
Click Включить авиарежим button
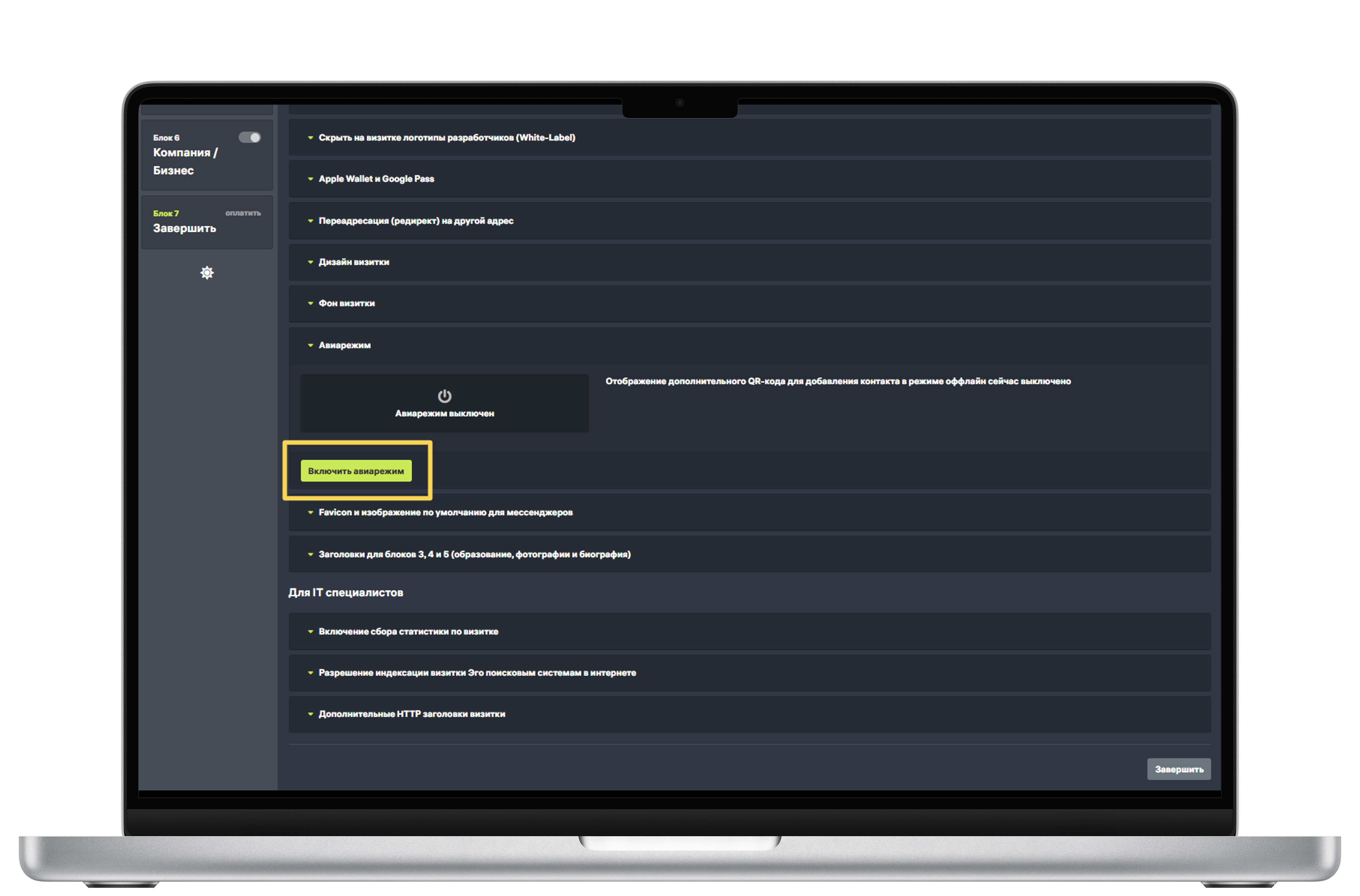tap(356, 471)
